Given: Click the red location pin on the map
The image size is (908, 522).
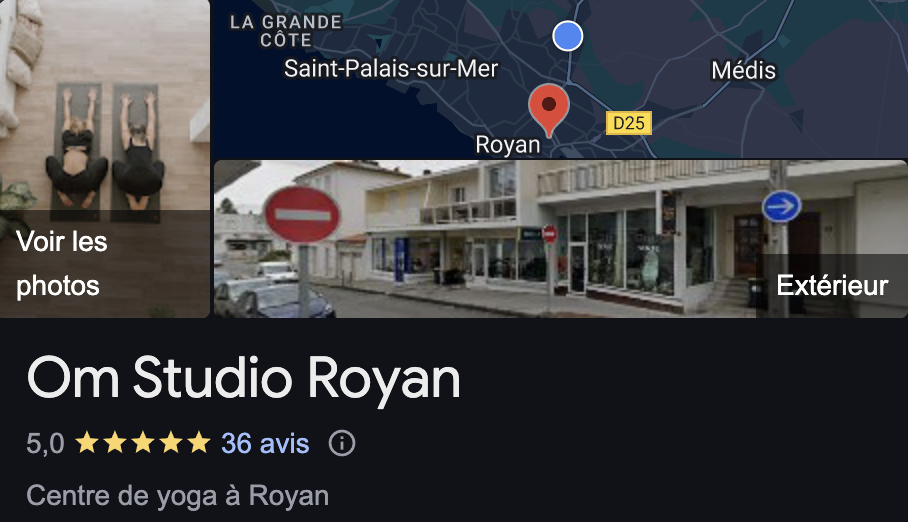Looking at the screenshot, I should click(x=548, y=109).
